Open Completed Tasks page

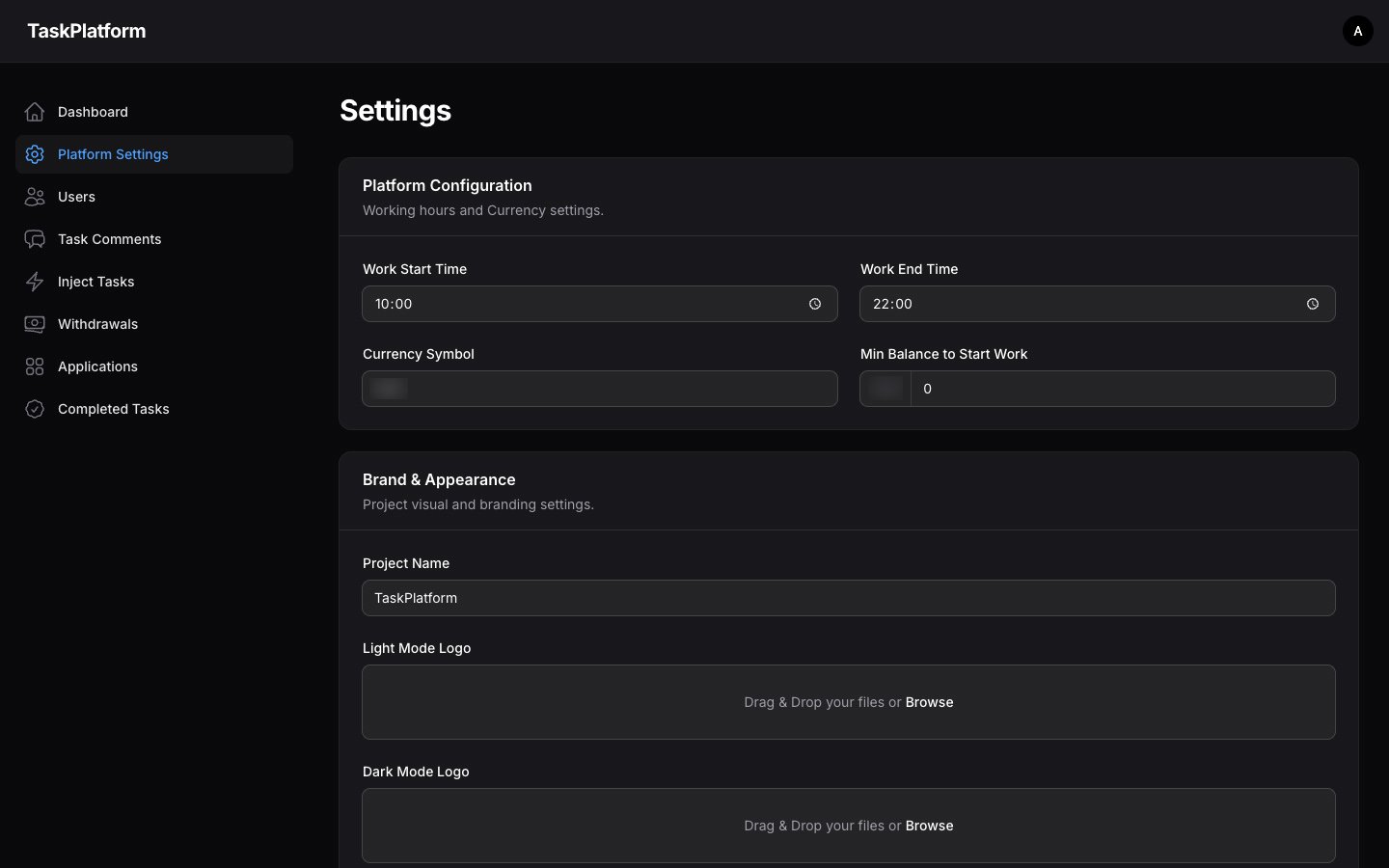pos(154,409)
